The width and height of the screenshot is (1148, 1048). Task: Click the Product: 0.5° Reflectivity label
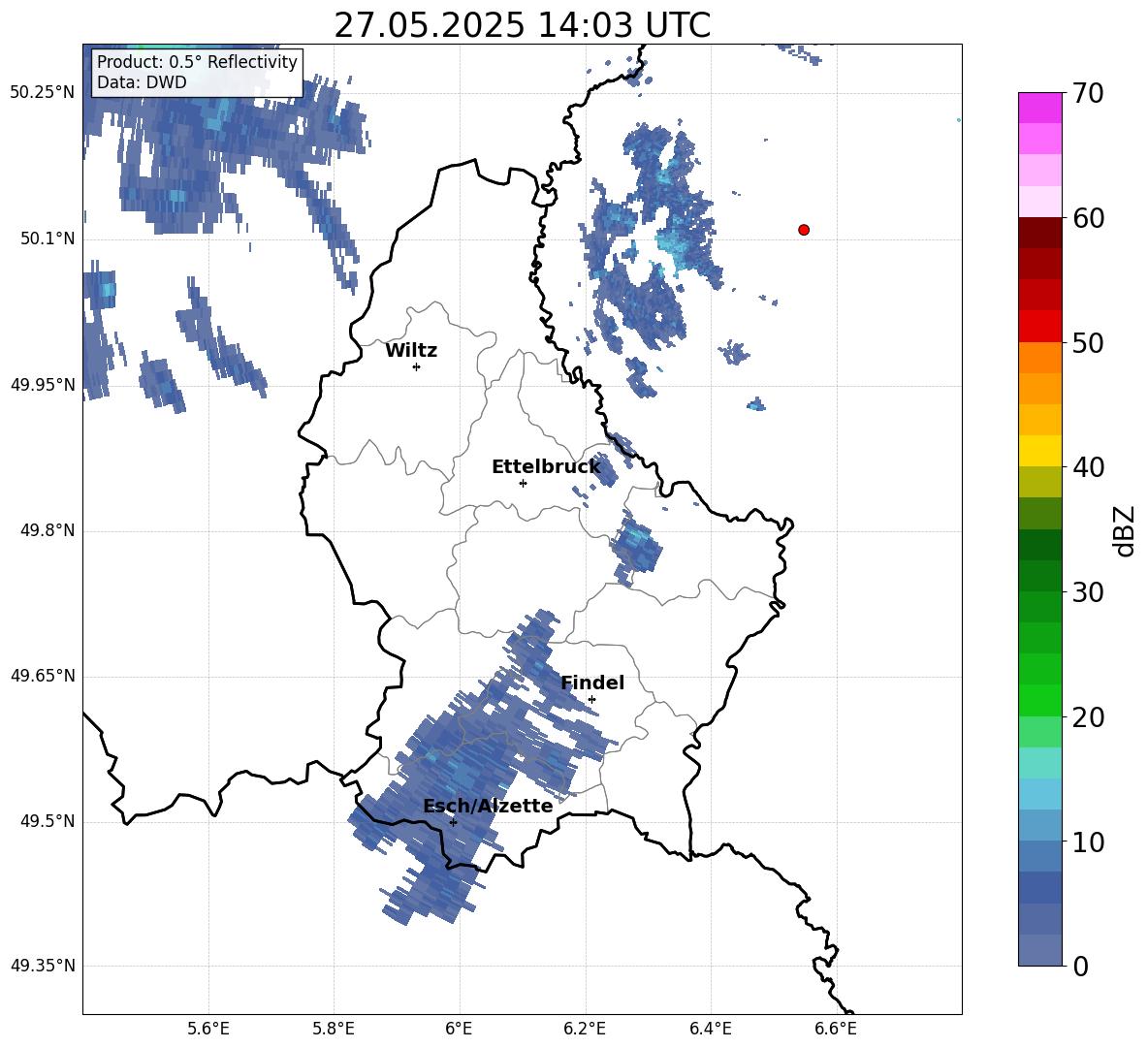click(x=197, y=61)
